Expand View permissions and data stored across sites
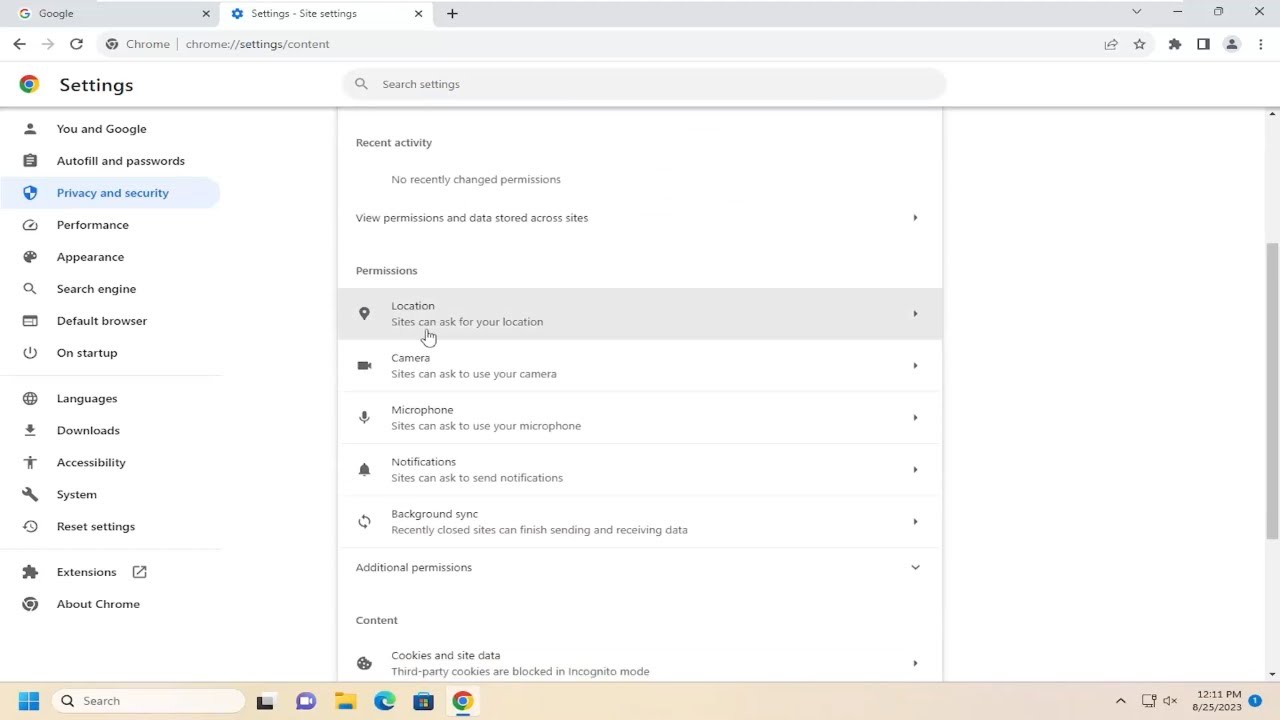Viewport: 1280px width, 720px height. 914,217
